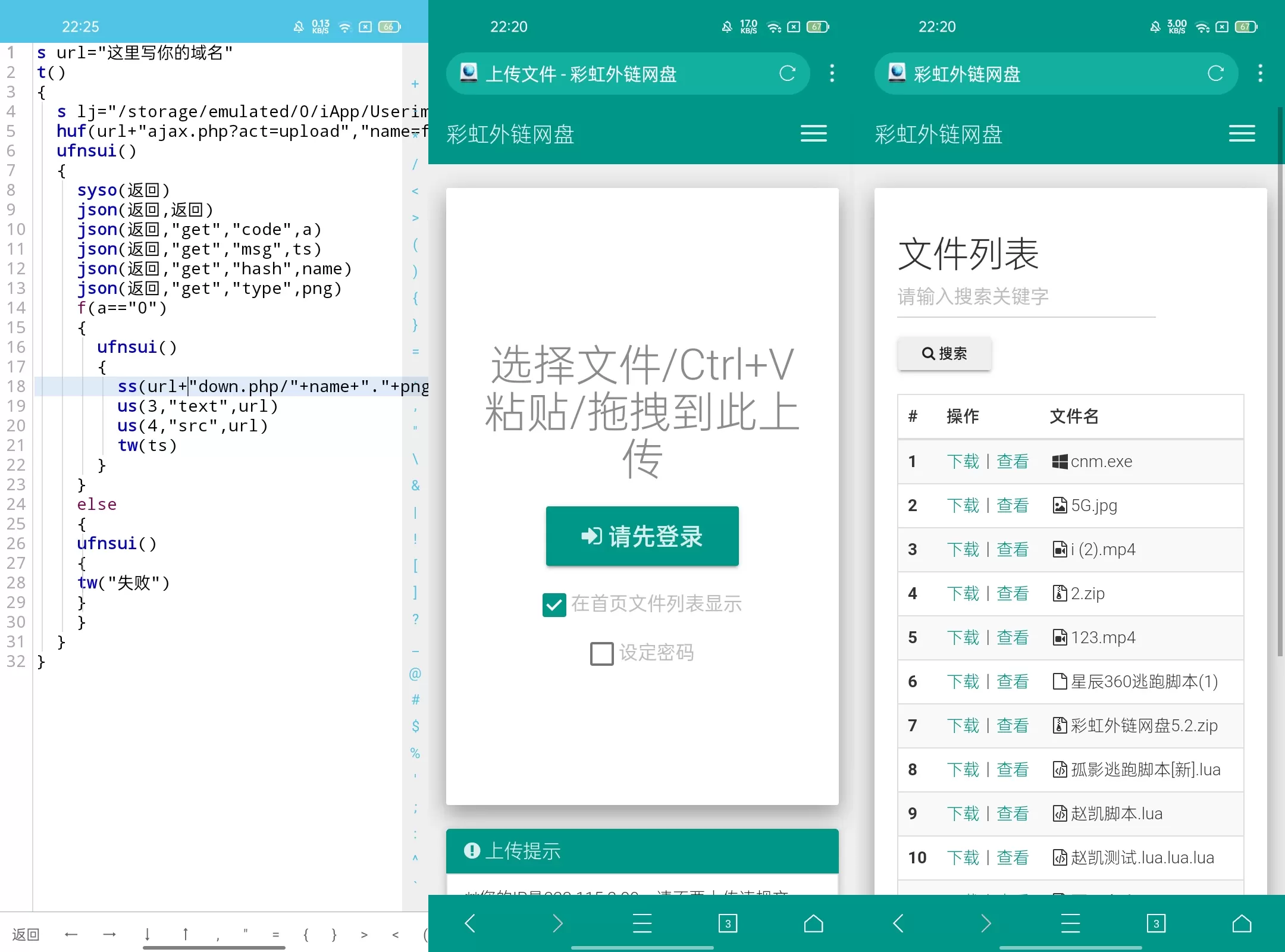The image size is (1285, 952).
Task: View 星辰360逃跑脚本(1) file
Action: coord(1013,682)
